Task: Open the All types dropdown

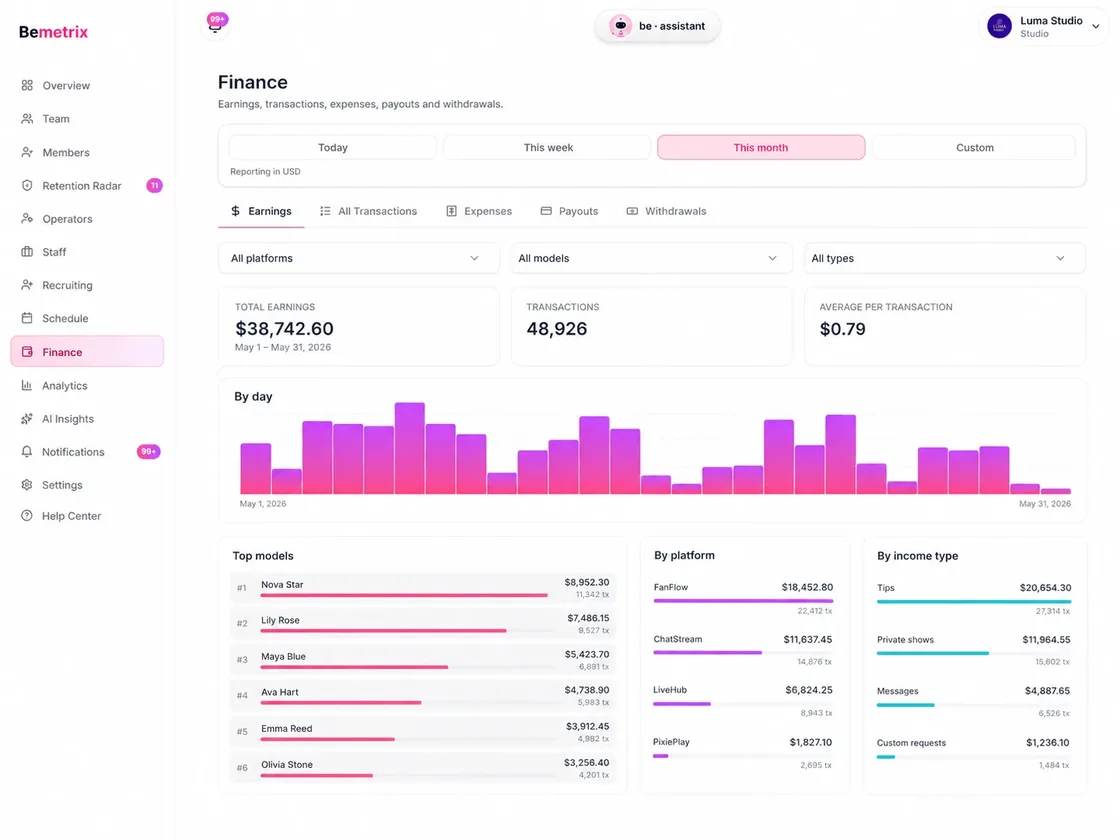Action: [944, 259]
